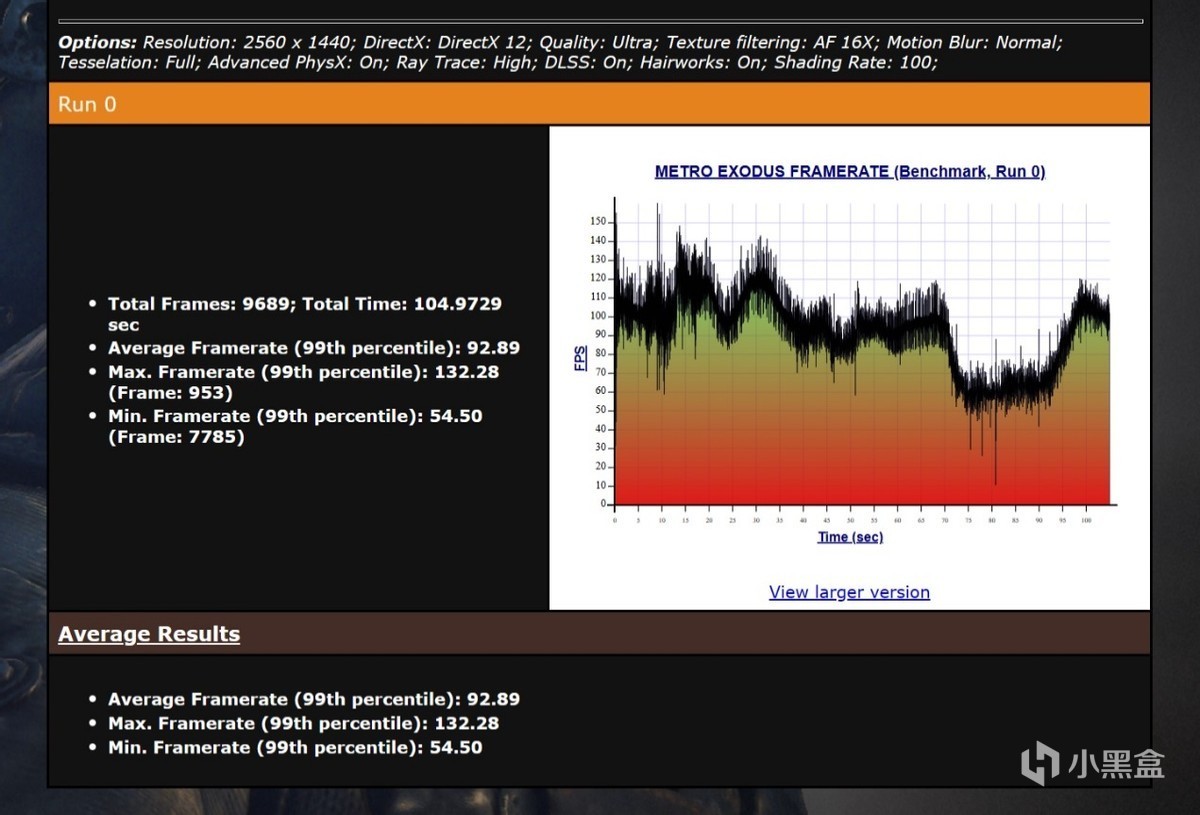The height and width of the screenshot is (815, 1200).
Task: Click Run 0 Average Framerate 92.89 entry
Action: tap(314, 348)
